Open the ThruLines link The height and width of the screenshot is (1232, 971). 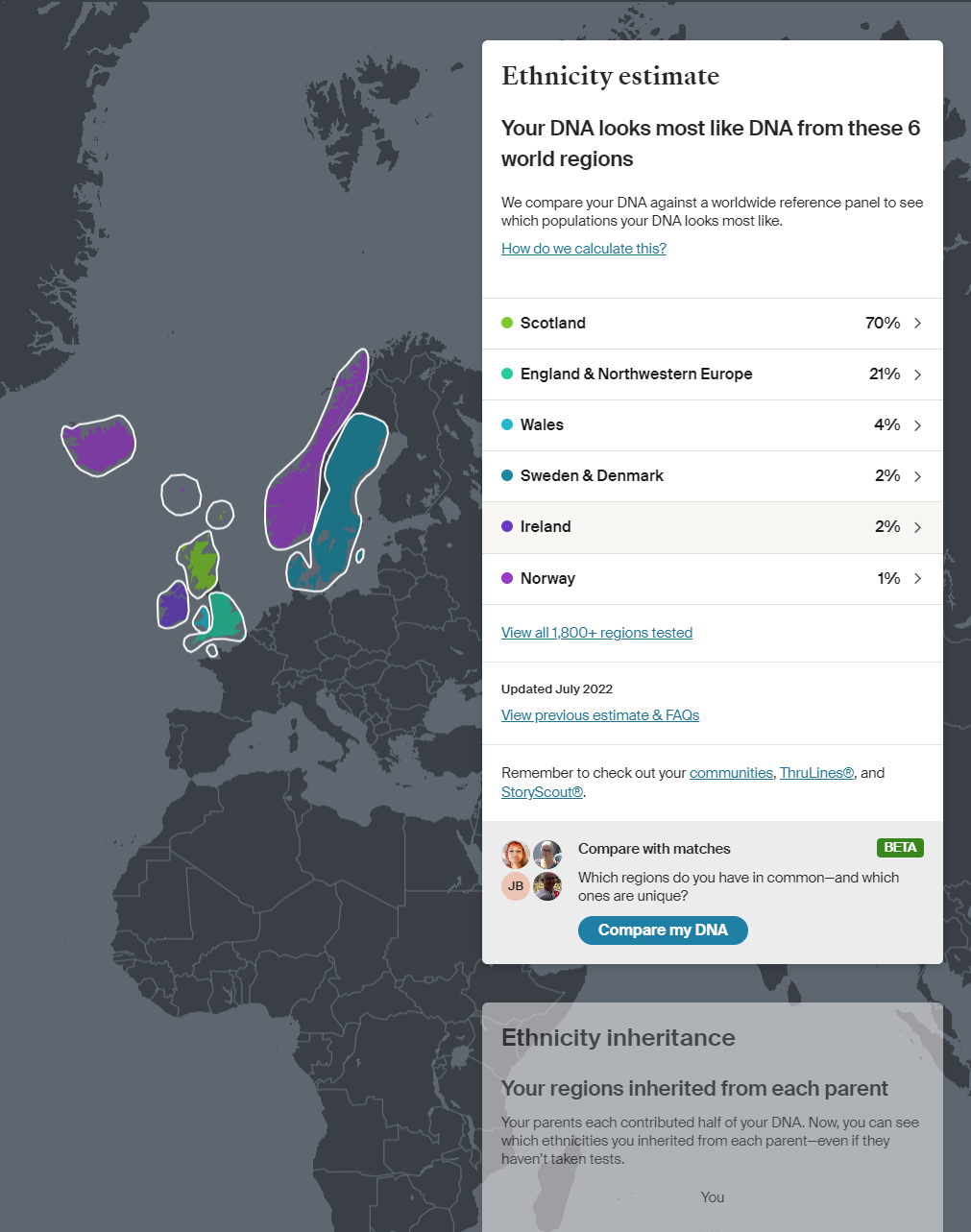point(816,773)
